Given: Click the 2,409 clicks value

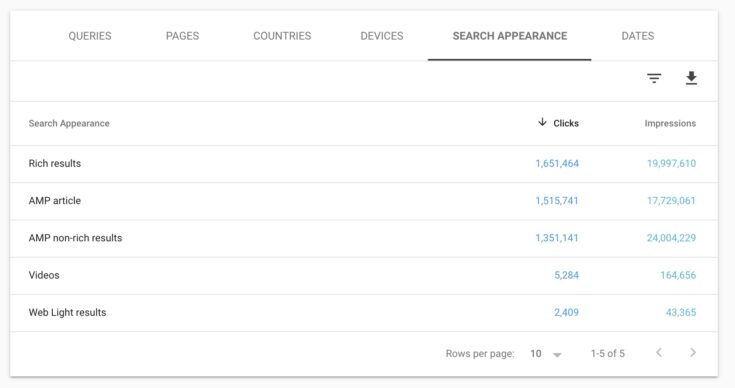Looking at the screenshot, I should tap(566, 313).
